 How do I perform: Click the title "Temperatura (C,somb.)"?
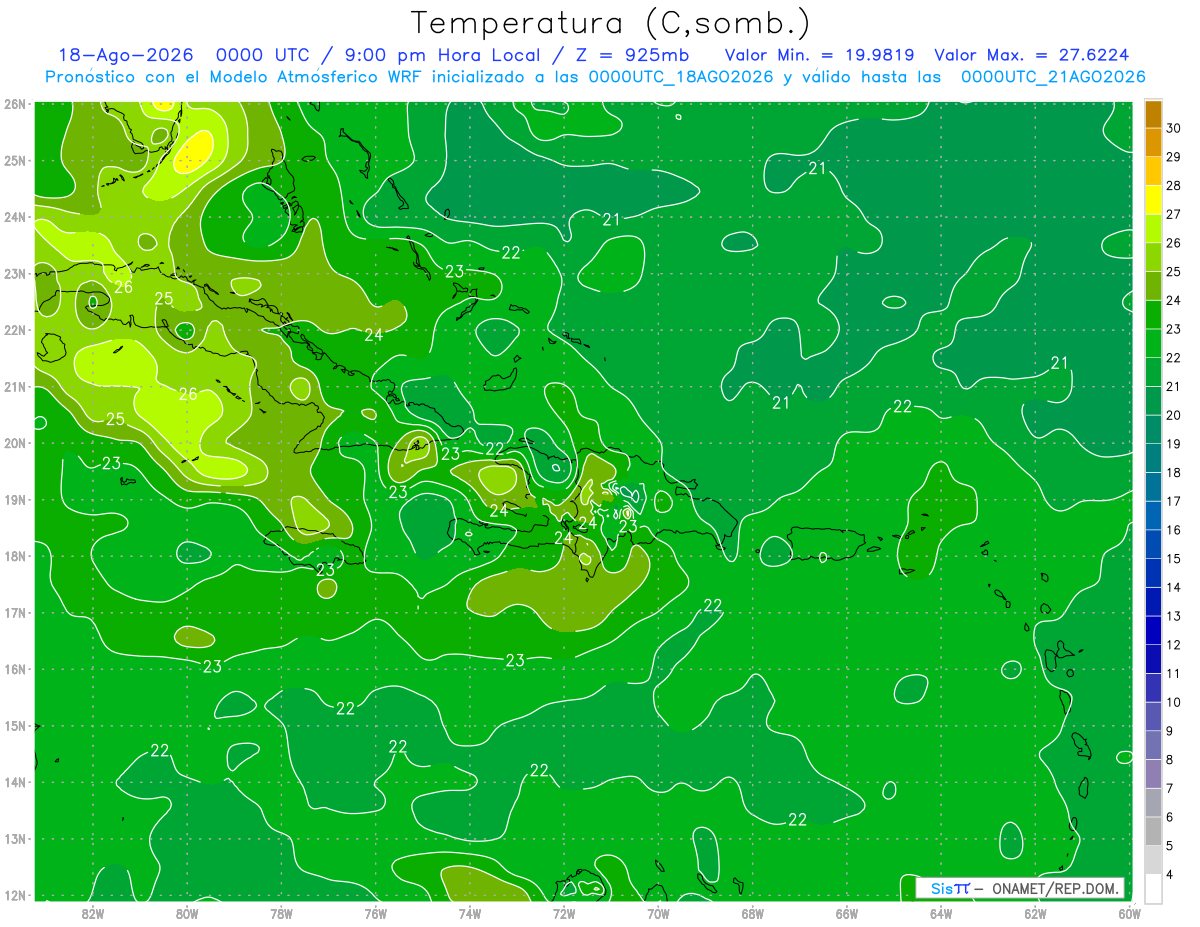click(x=609, y=24)
